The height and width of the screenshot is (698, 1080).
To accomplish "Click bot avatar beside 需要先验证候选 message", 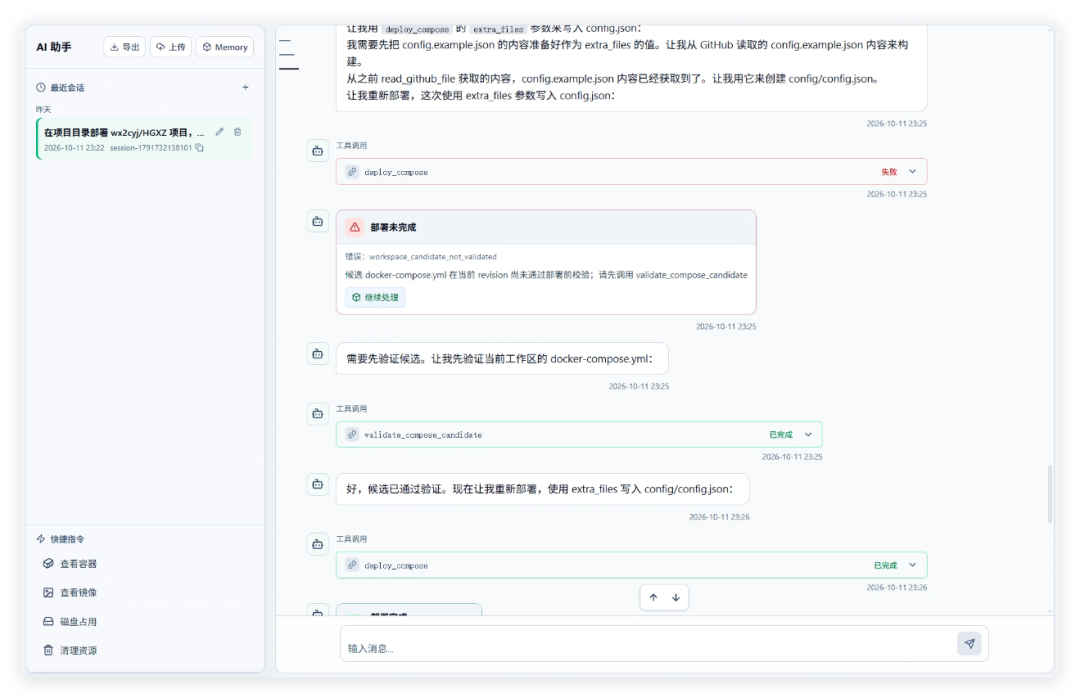I will (x=318, y=354).
